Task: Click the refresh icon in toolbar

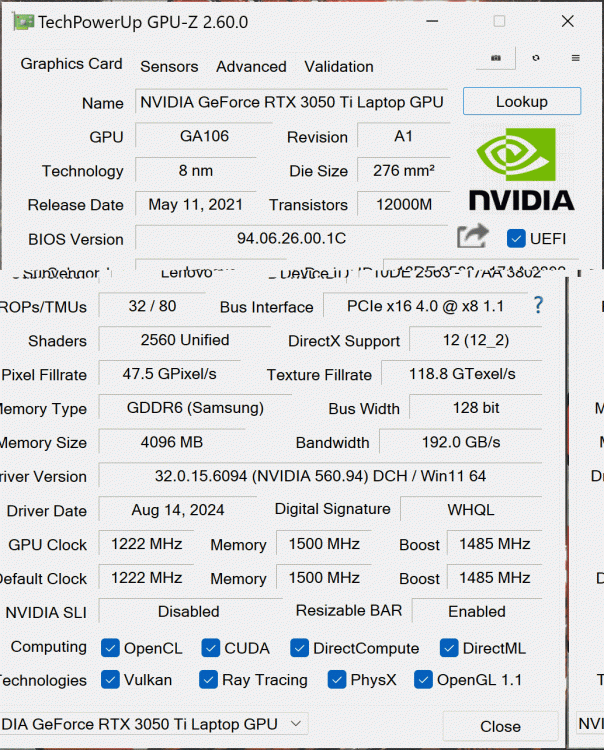Action: 536,59
